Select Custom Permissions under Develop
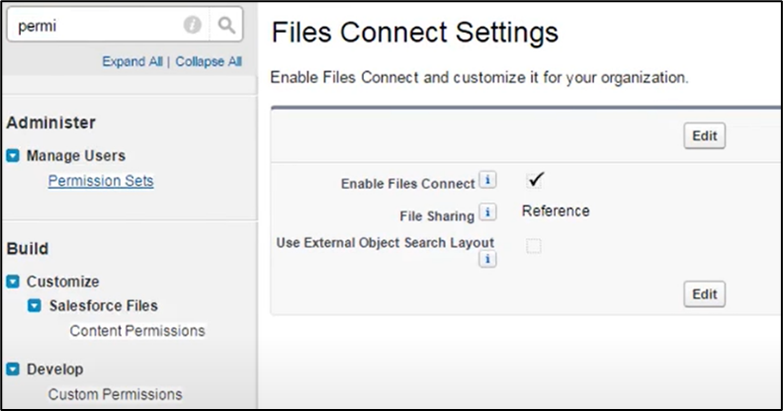Viewport: 783px width, 411px height. point(115,394)
